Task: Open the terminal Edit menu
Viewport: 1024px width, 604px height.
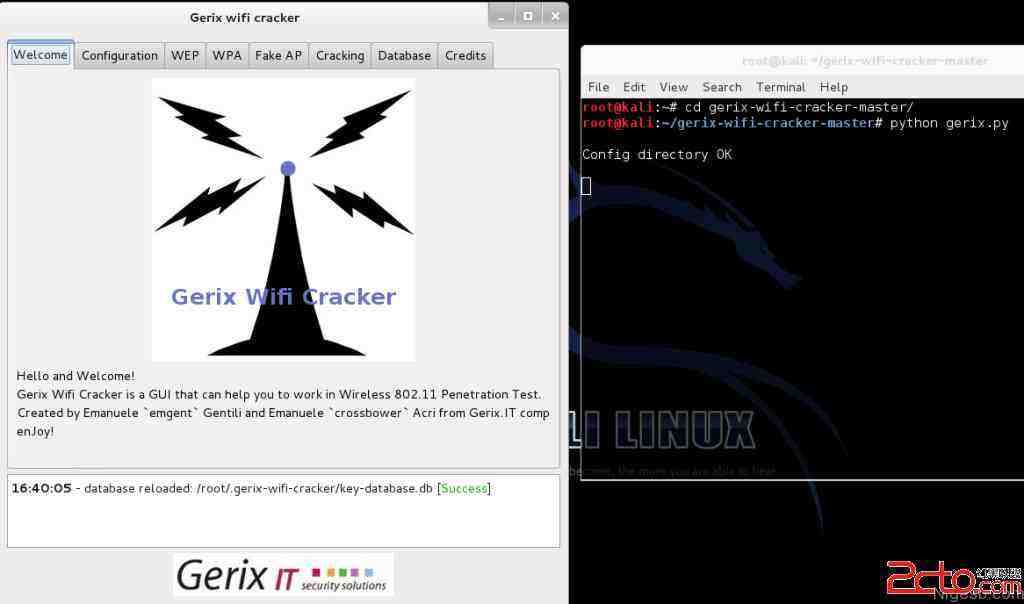Action: 634,87
